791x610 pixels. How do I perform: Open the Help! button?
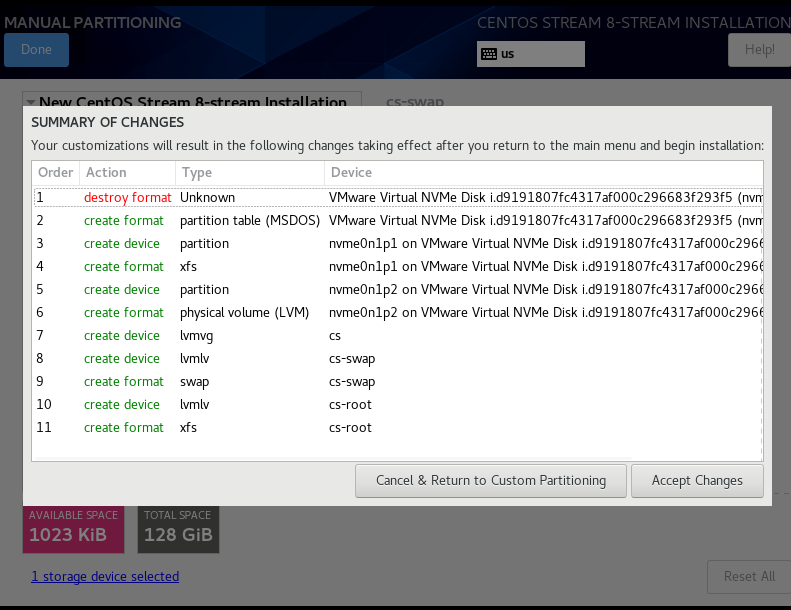point(759,50)
